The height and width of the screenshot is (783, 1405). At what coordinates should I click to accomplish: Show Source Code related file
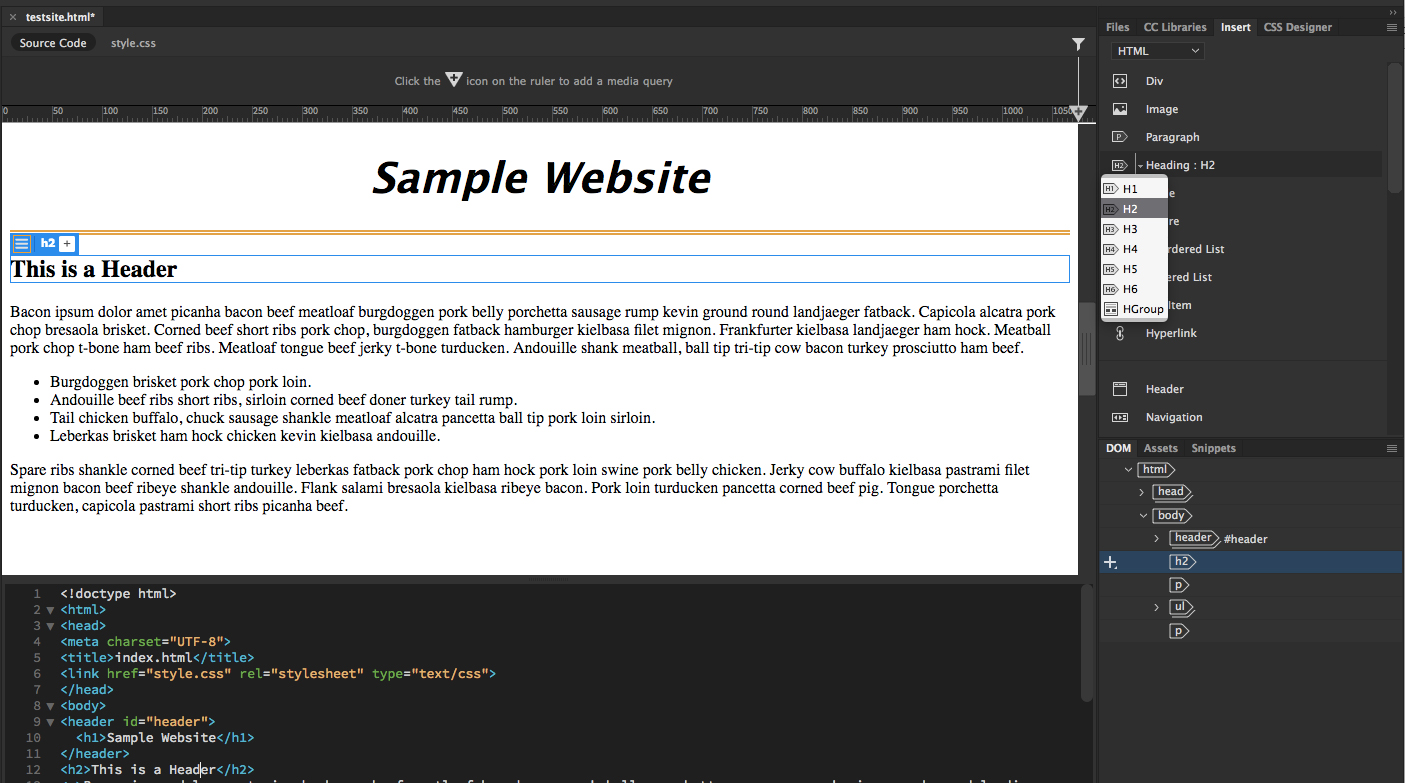pos(53,43)
